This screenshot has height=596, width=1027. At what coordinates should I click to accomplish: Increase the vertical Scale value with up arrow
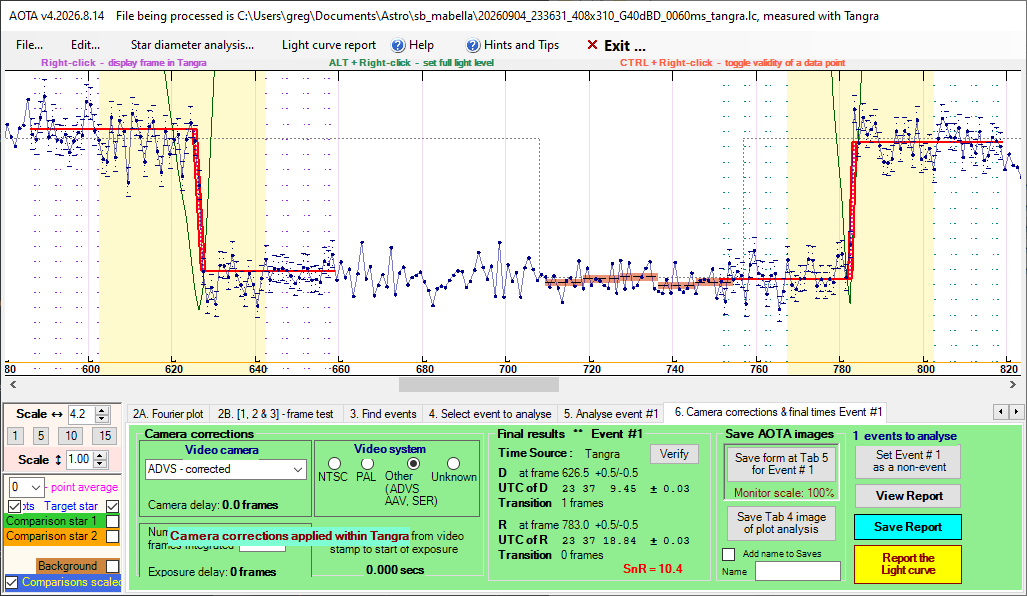[100, 456]
